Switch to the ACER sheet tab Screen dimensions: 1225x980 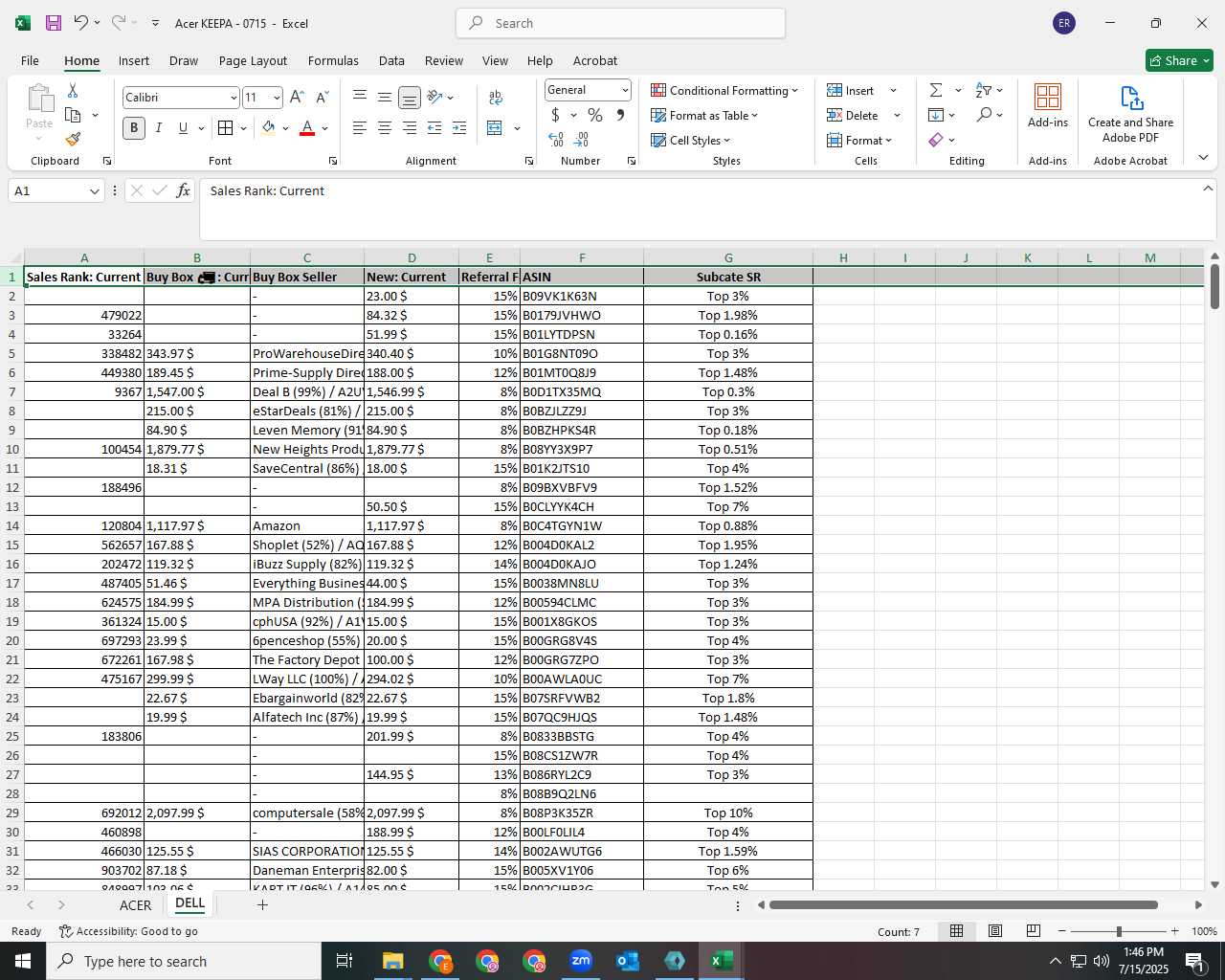[135, 905]
